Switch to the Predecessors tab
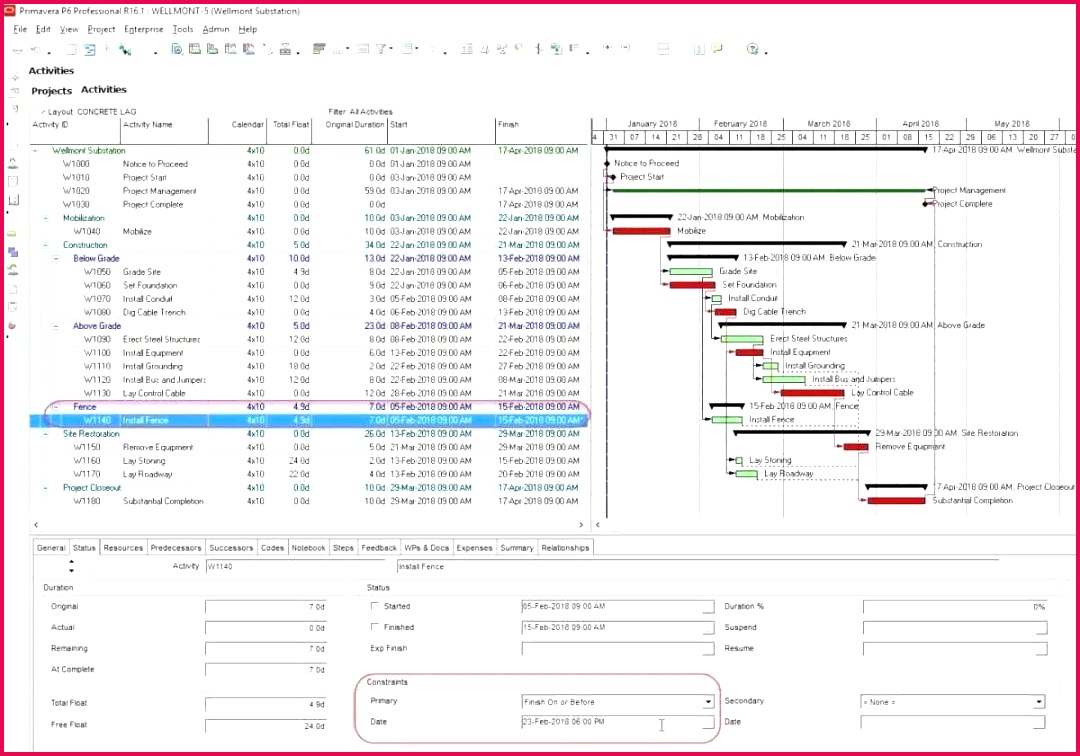Screen dimensions: 1080x756 point(176,548)
